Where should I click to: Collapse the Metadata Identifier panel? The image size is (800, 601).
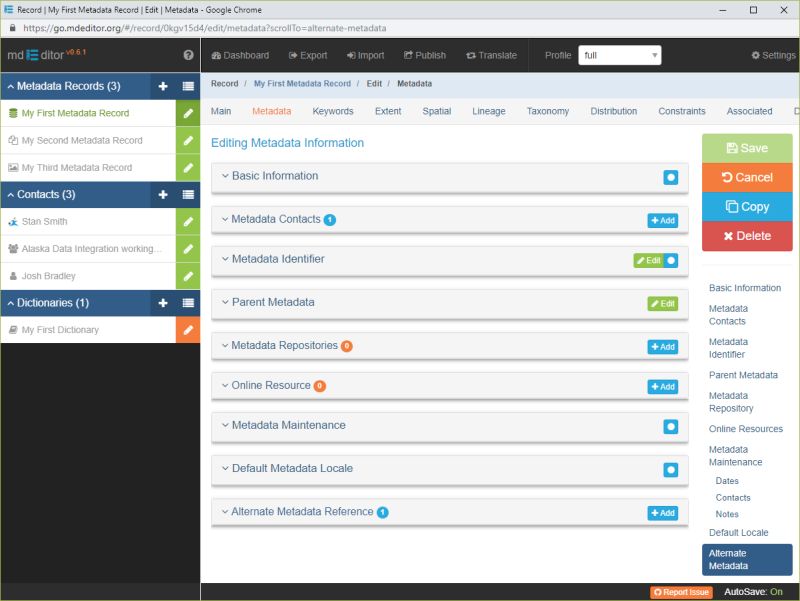pyautogui.click(x=273, y=259)
